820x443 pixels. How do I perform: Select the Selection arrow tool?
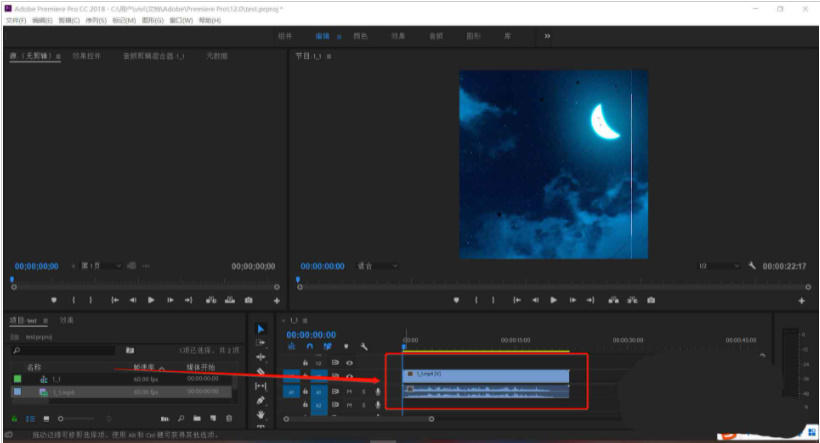261,328
